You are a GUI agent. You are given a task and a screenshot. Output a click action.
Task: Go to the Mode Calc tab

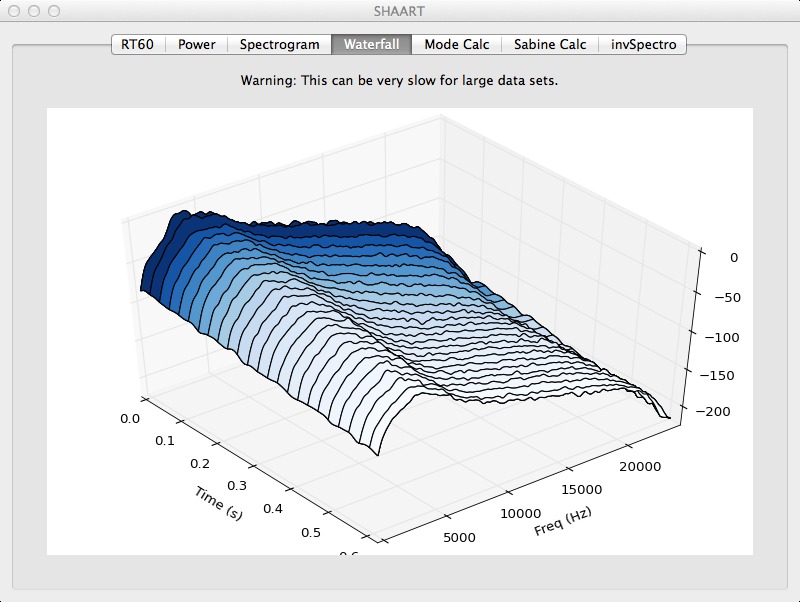pyautogui.click(x=457, y=44)
